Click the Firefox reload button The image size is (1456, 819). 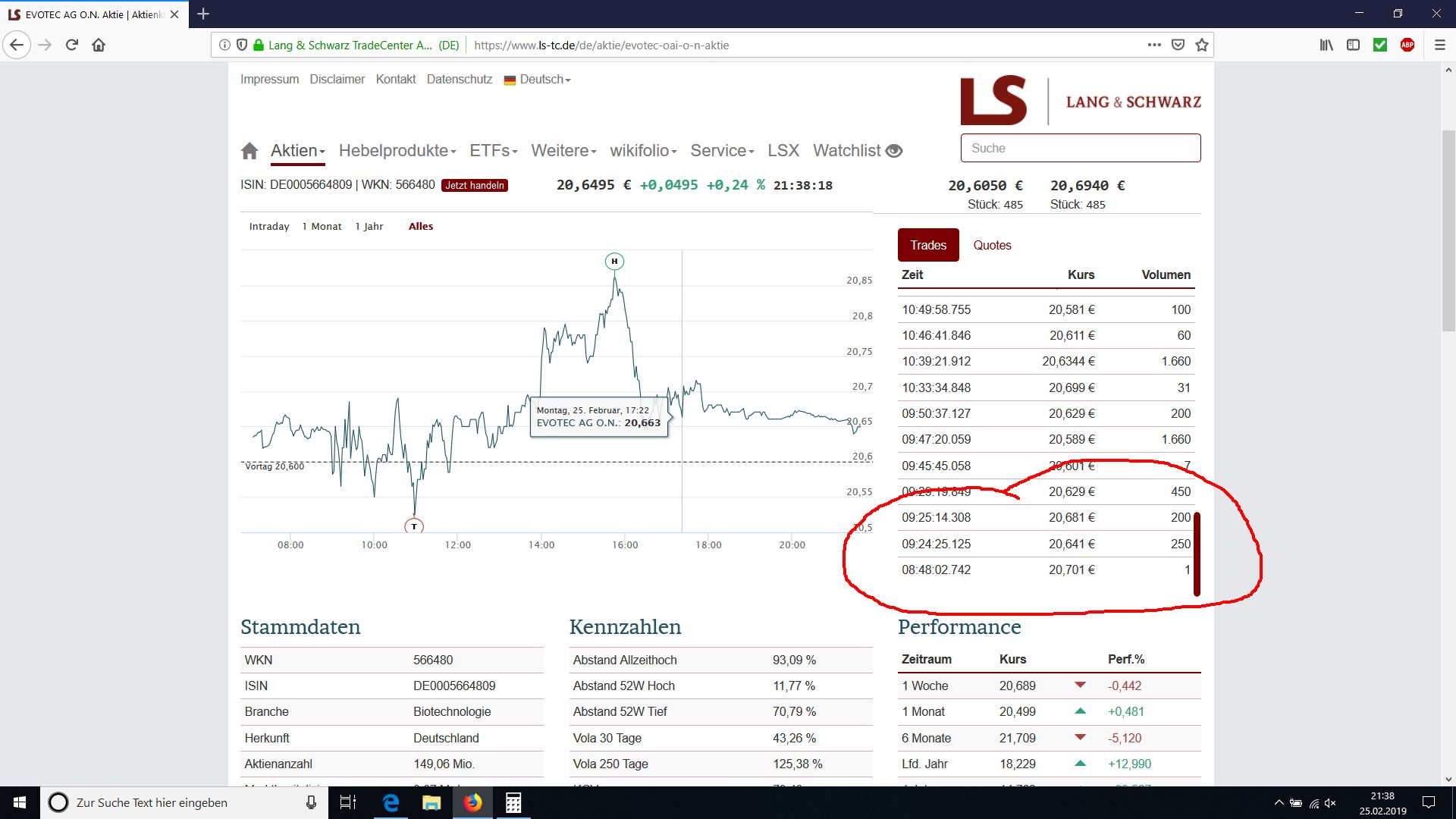coord(72,45)
